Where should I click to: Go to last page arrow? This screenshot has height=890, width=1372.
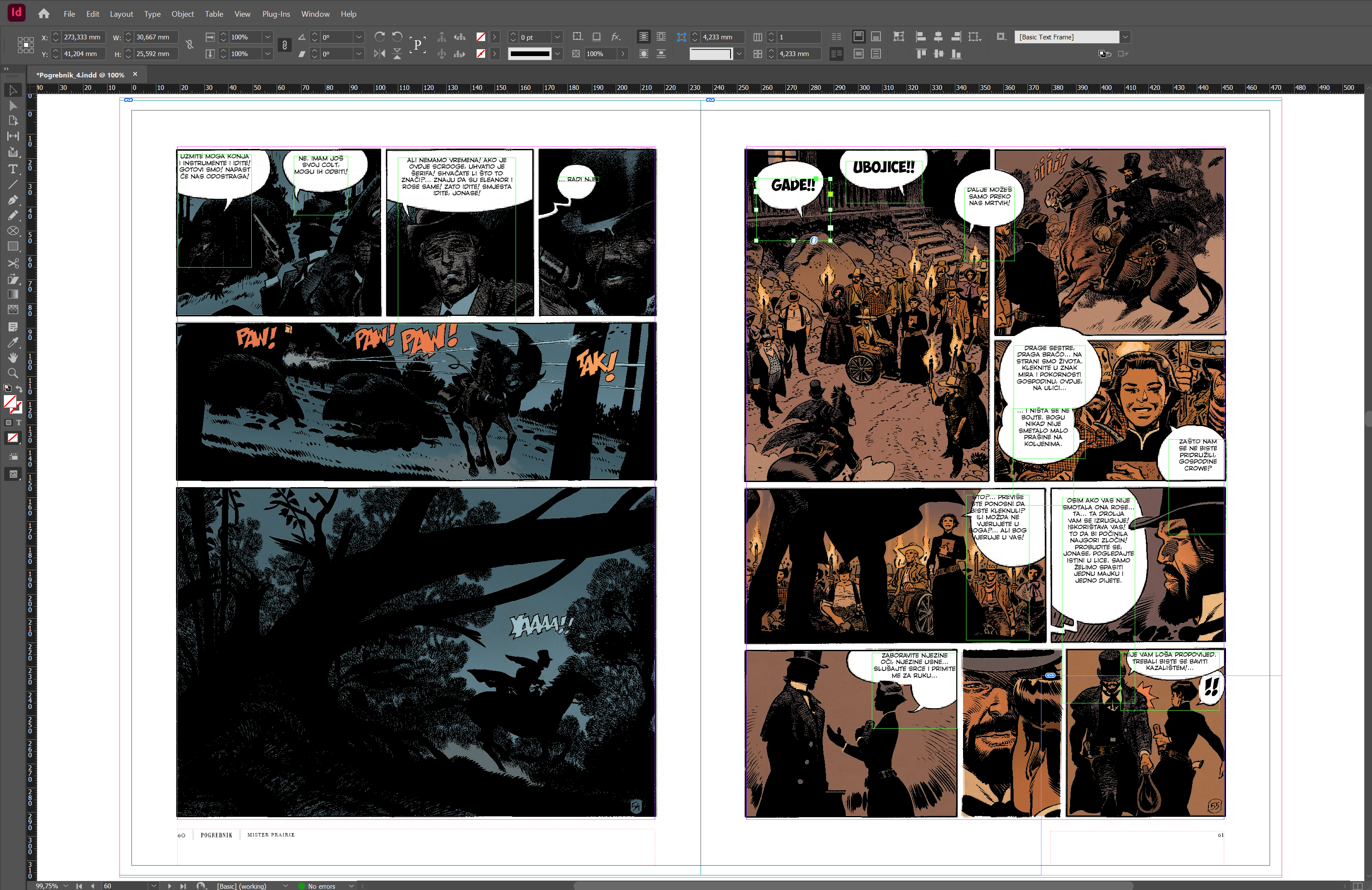[x=183, y=886]
